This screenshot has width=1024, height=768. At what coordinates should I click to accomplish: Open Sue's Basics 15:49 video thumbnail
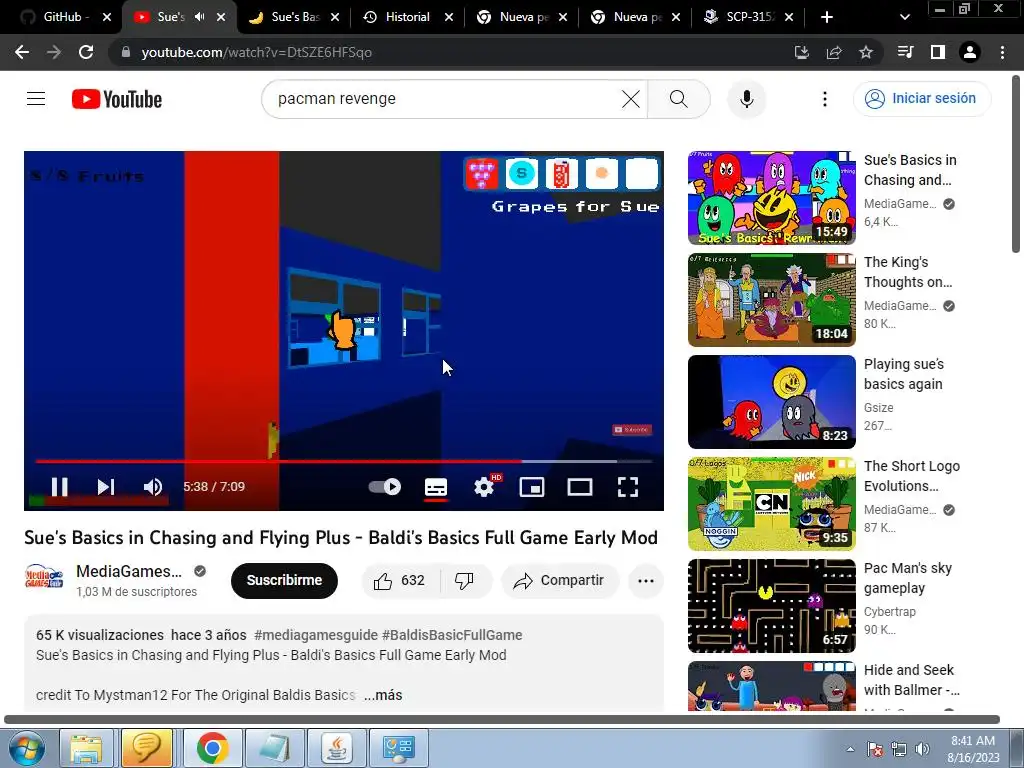[x=771, y=198]
